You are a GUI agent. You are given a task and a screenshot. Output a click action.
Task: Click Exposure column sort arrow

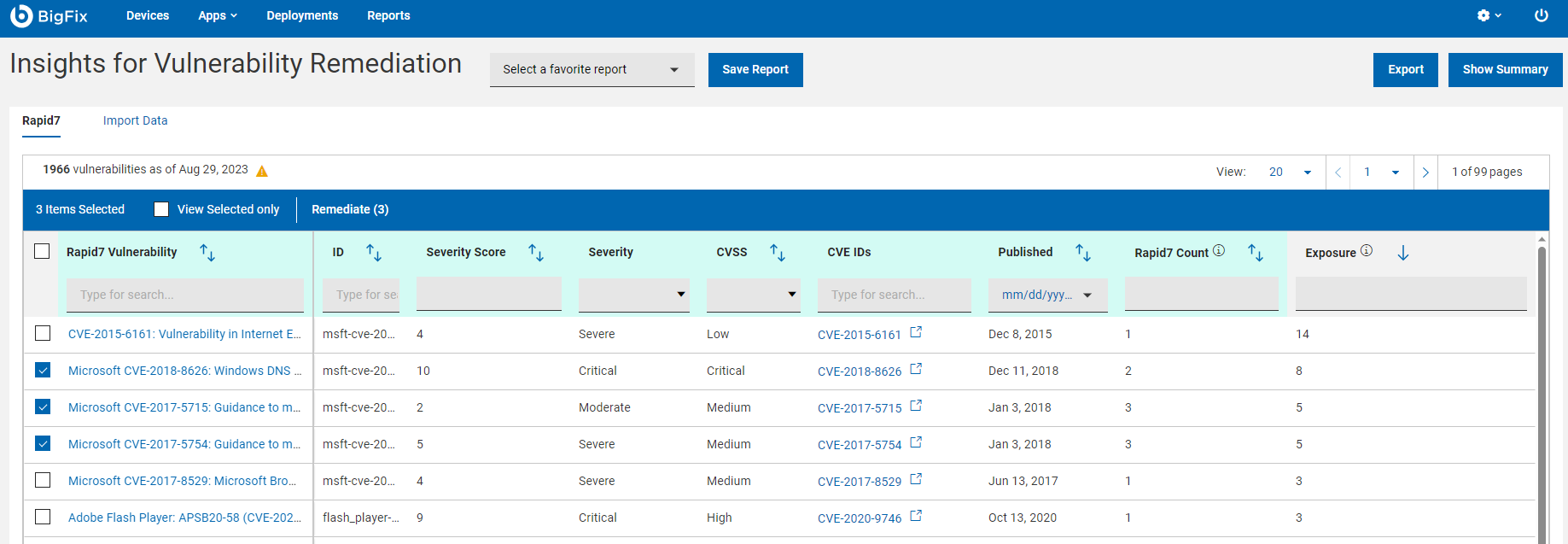[x=1402, y=253]
